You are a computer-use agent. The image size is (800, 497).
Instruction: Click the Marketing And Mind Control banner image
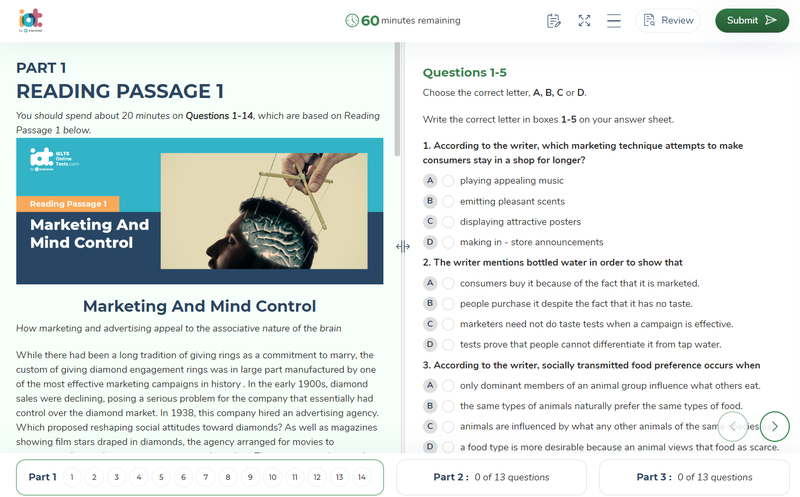pyautogui.click(x=200, y=211)
